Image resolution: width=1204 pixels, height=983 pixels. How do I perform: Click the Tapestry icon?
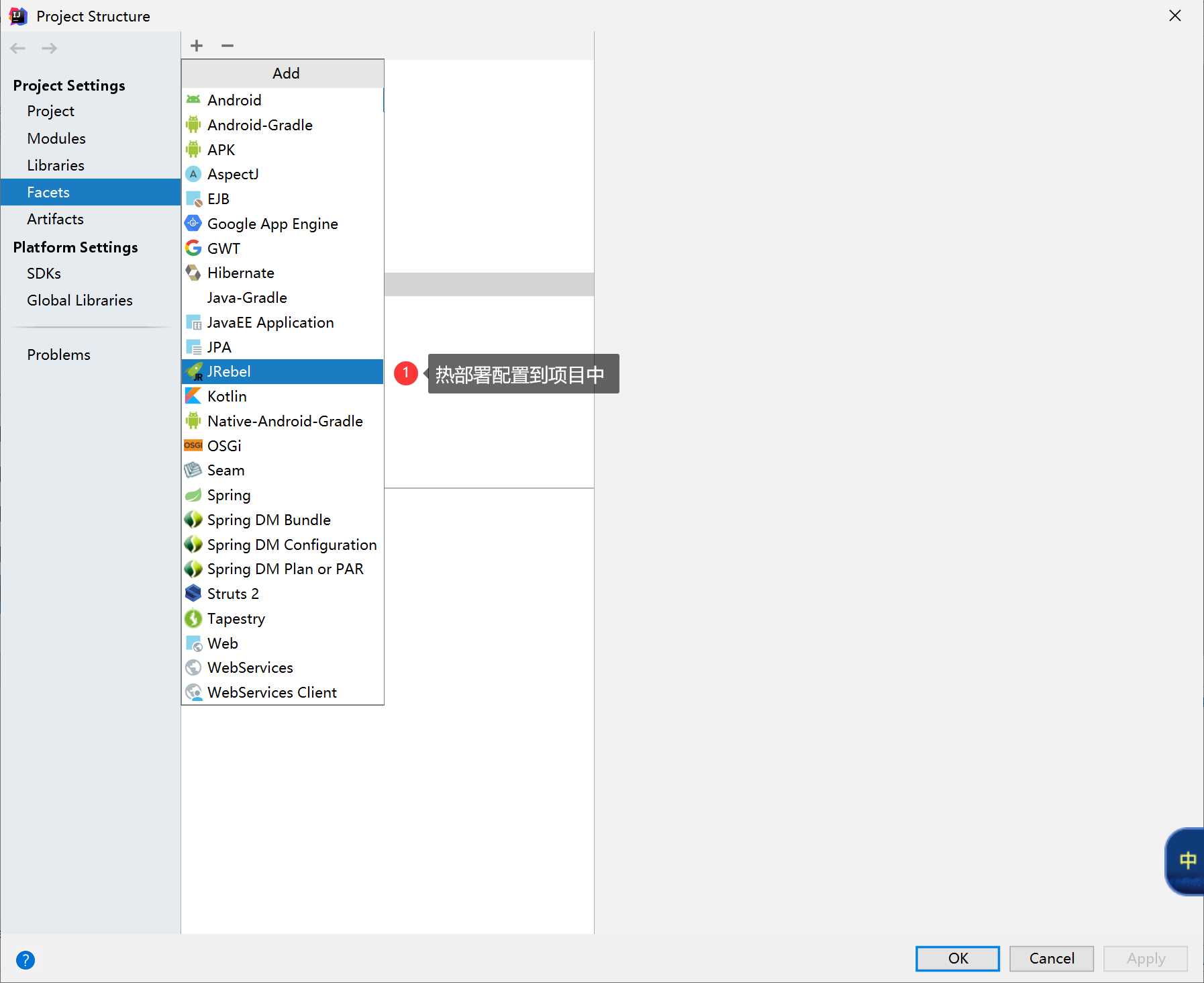click(193, 618)
